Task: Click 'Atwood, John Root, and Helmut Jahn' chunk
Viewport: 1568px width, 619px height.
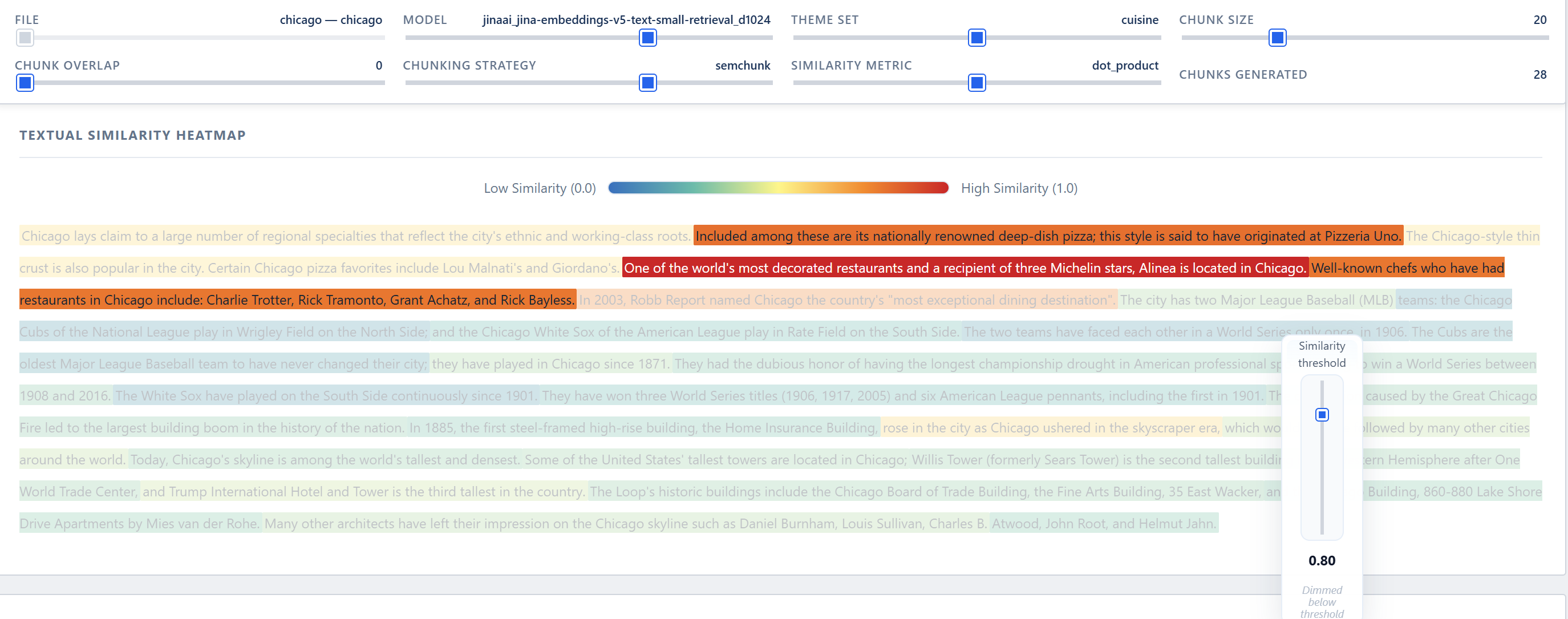Action: point(1104,524)
